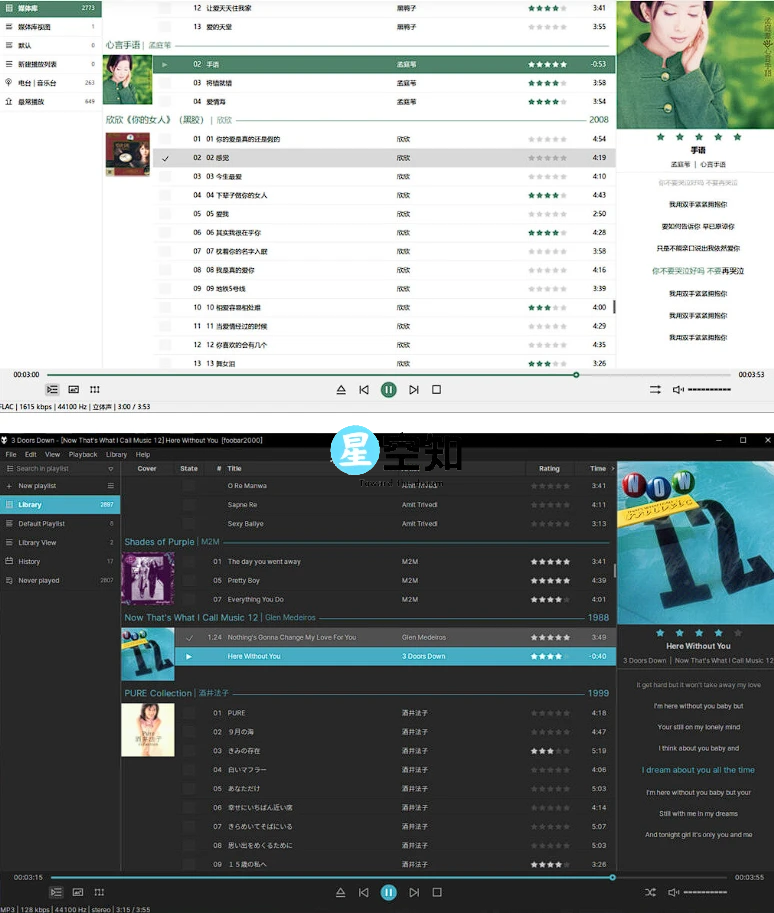Screen dimensions: 774x913
Task: Select track 'Pretty Boy' by M2M
Action: 395,581
